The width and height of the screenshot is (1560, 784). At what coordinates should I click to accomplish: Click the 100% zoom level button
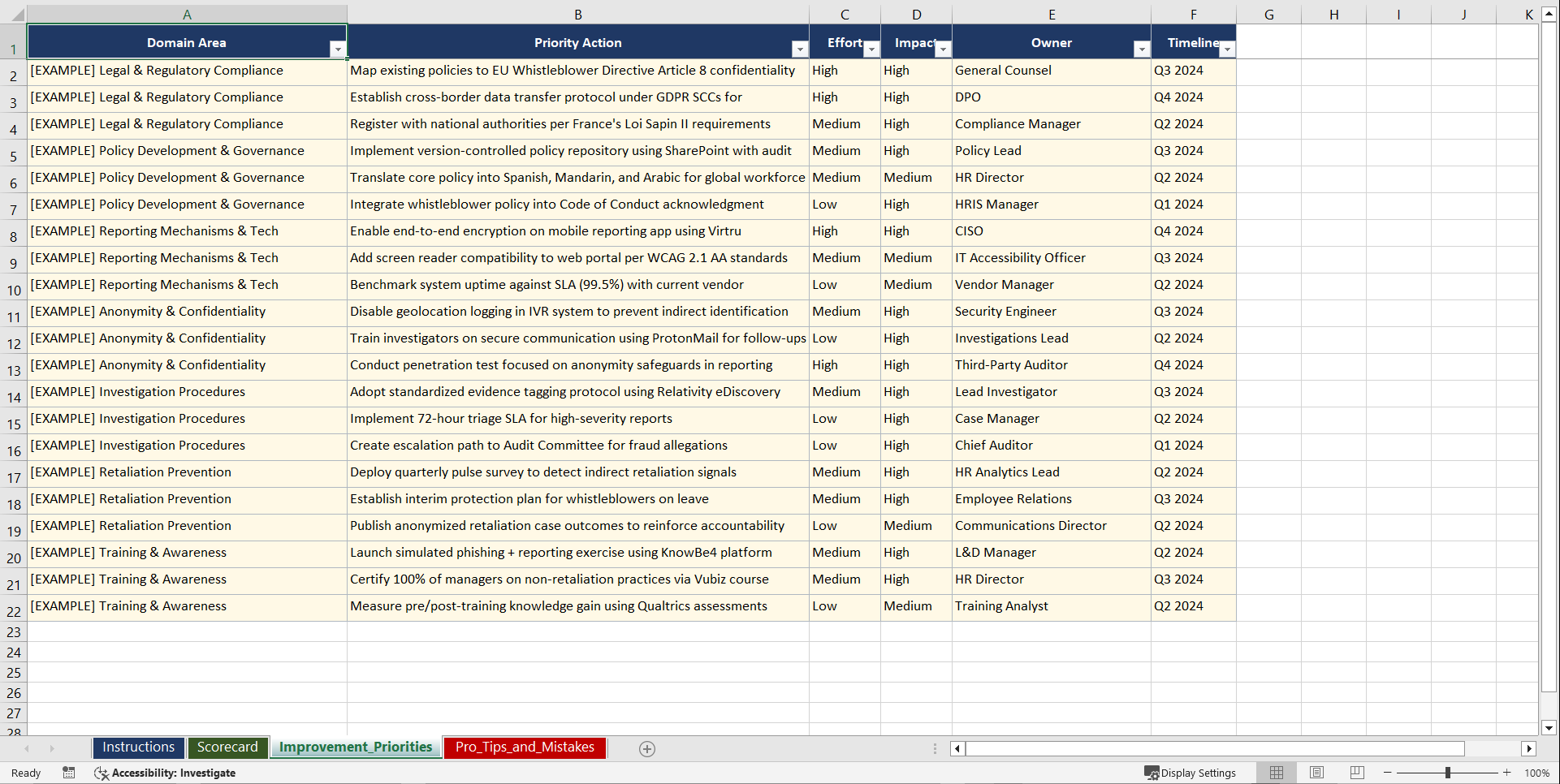pos(1537,773)
